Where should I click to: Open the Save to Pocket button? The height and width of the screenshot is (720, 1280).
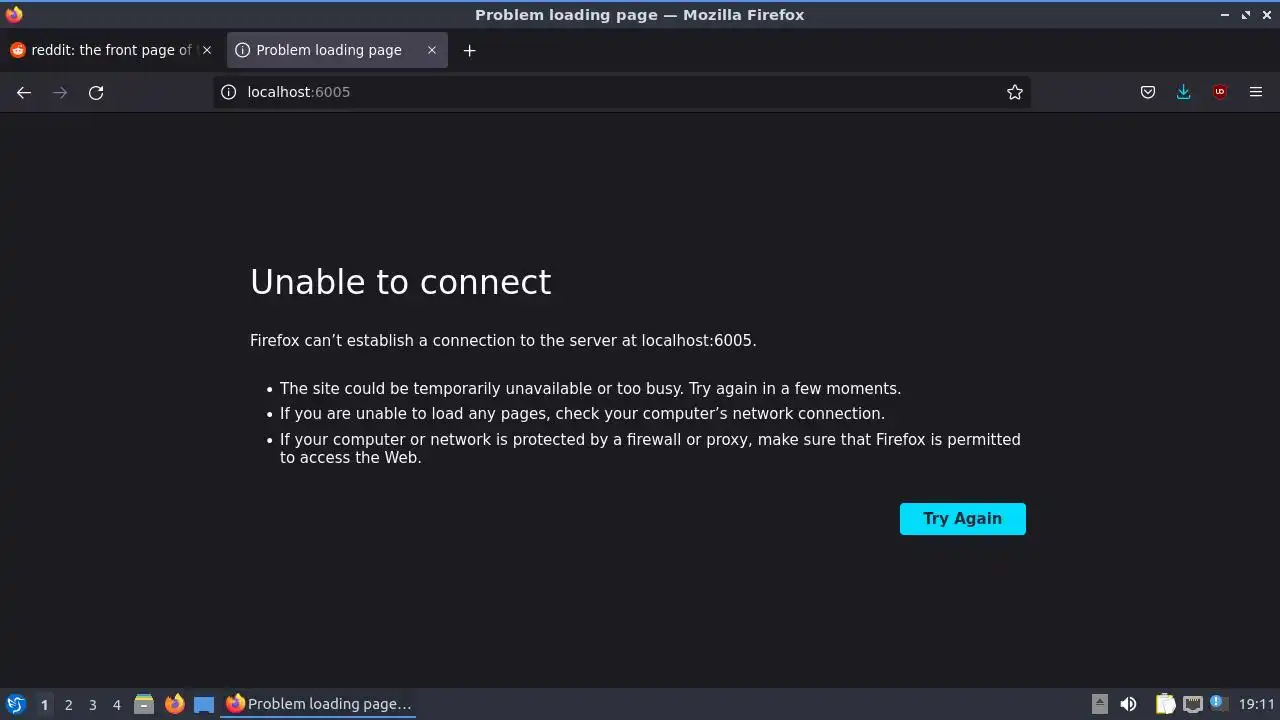pyautogui.click(x=1148, y=92)
